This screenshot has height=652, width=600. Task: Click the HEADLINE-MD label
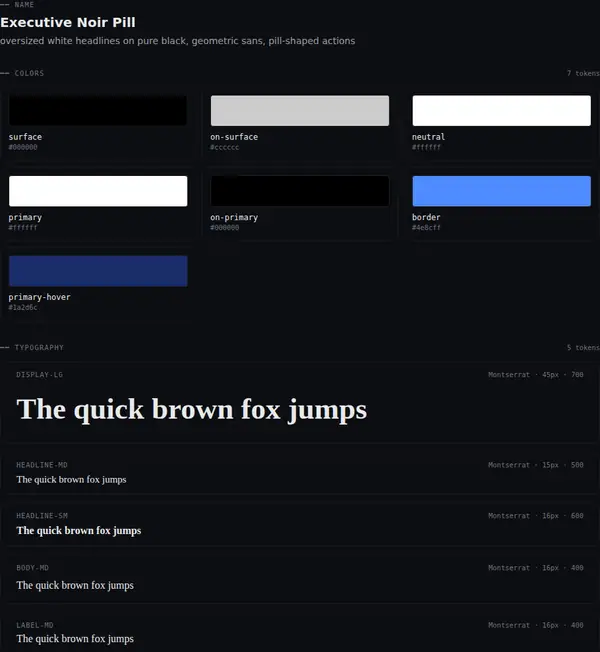[42, 465]
